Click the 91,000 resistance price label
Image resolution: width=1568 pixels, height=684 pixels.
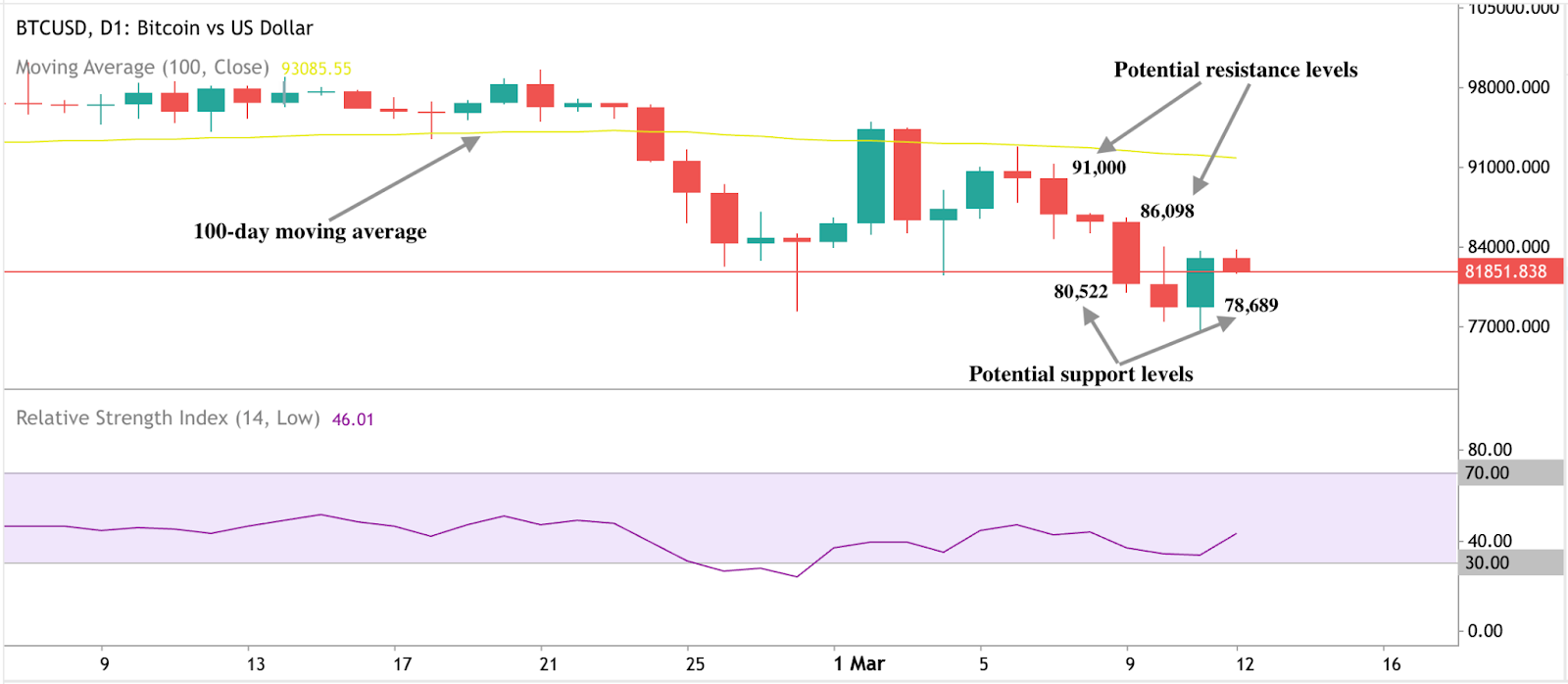(x=1099, y=168)
